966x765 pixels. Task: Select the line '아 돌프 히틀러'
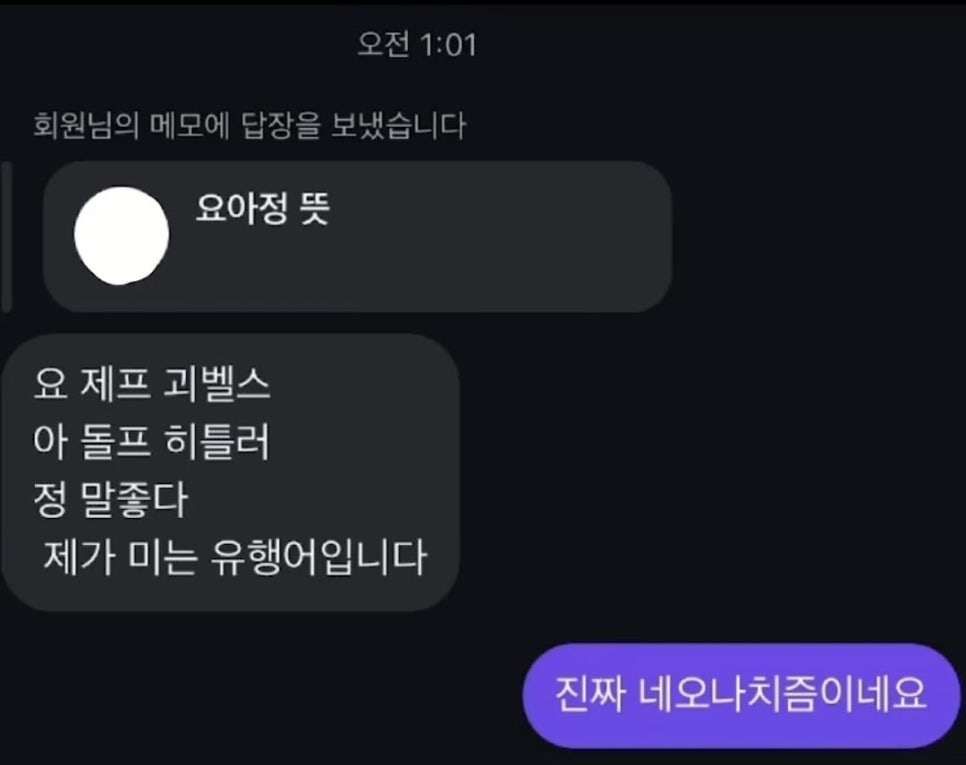tap(152, 442)
